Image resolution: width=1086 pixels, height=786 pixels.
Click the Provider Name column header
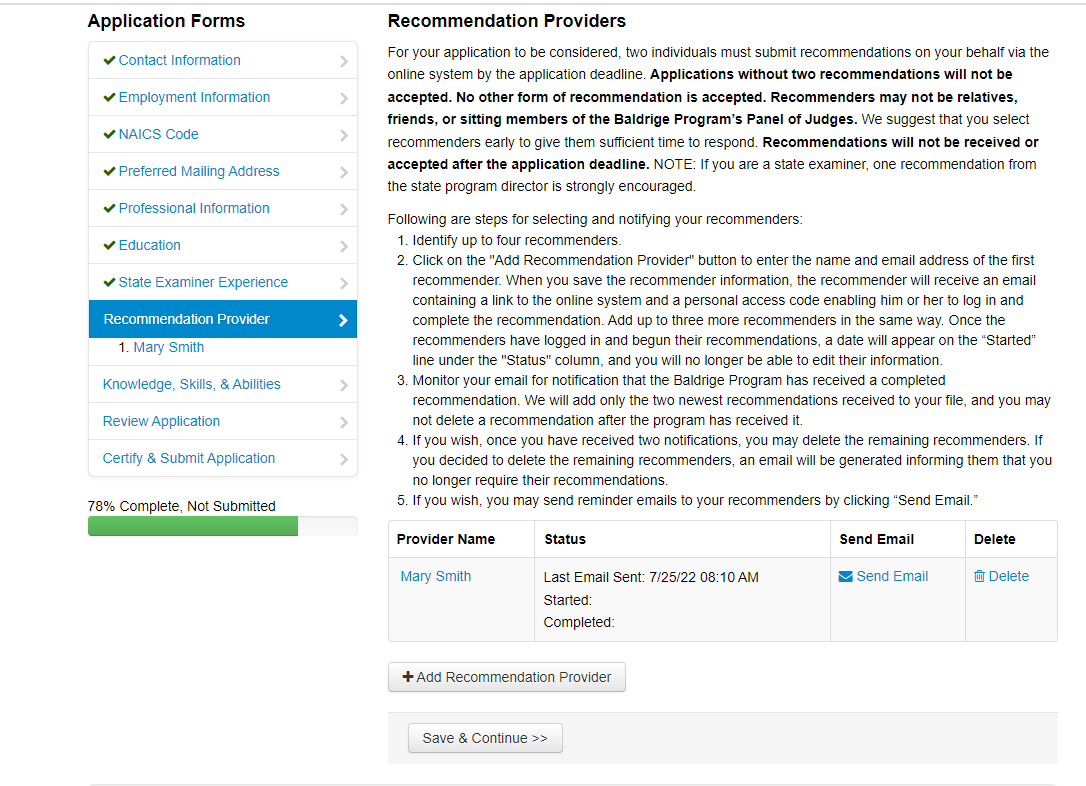tap(446, 539)
